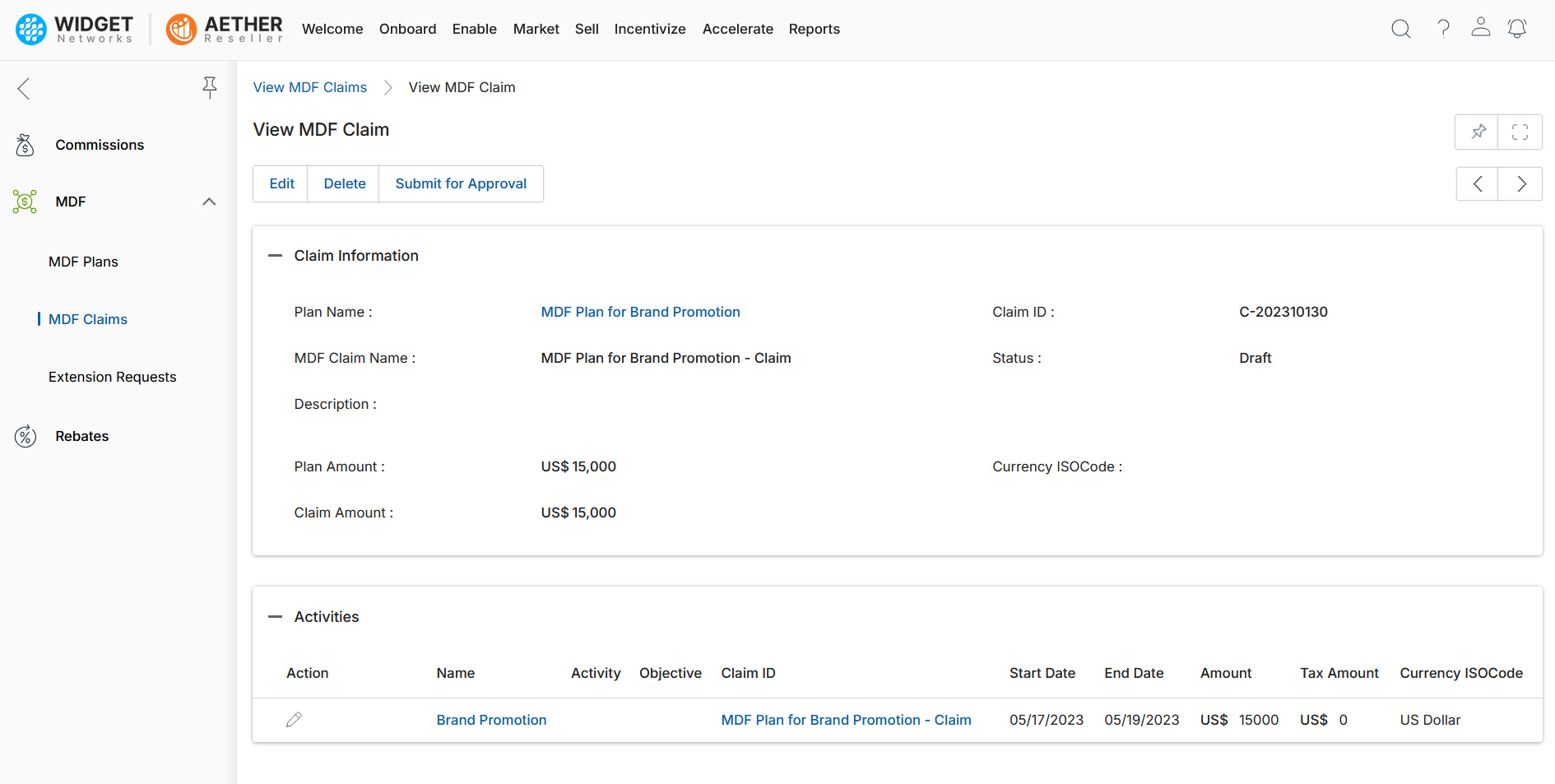Open the search icon in header
Screen dimensions: 1555x784
1400,29
